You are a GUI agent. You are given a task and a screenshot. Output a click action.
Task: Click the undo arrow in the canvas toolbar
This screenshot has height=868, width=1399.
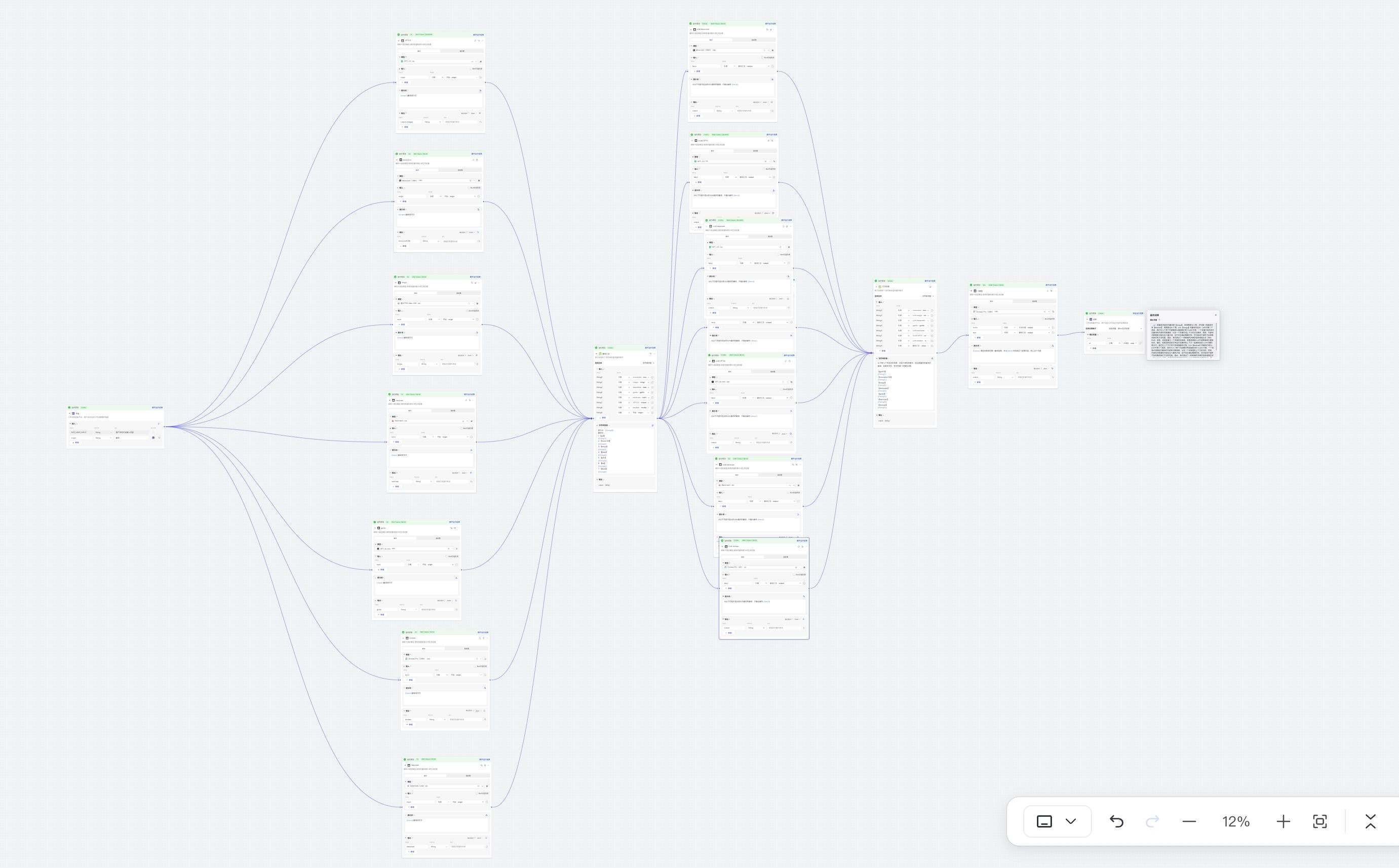click(x=1116, y=821)
